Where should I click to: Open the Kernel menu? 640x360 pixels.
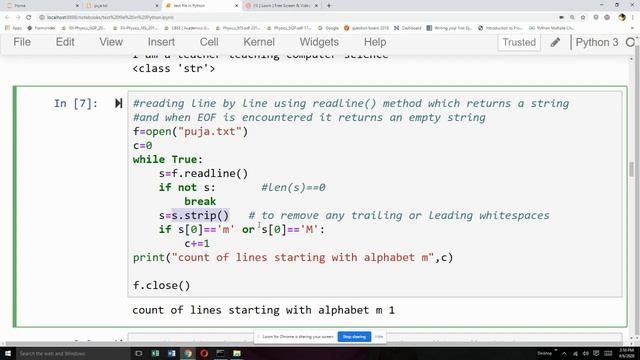click(x=259, y=42)
